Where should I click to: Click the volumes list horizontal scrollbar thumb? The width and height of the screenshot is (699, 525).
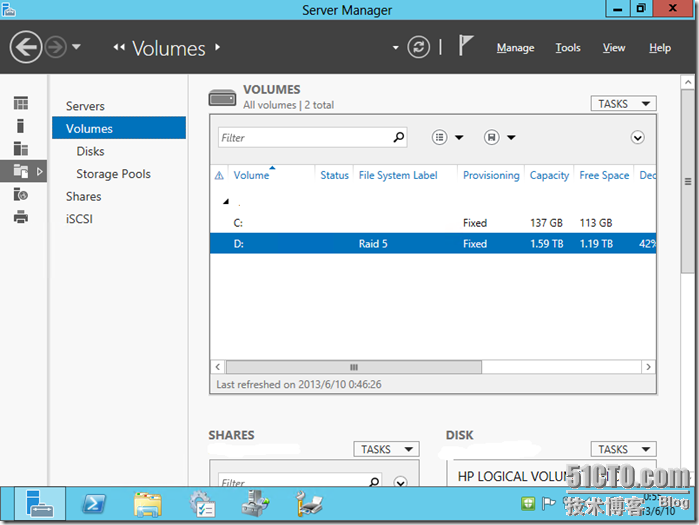click(x=354, y=367)
